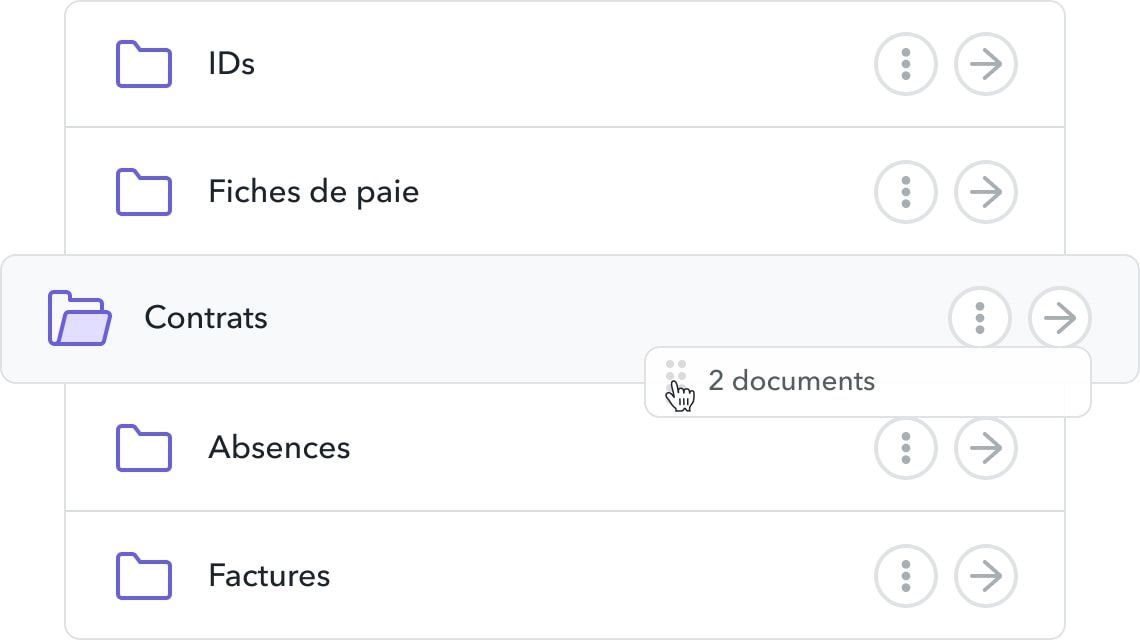Select the Fiches de paie label
This screenshot has width=1140, height=640.
click(313, 192)
